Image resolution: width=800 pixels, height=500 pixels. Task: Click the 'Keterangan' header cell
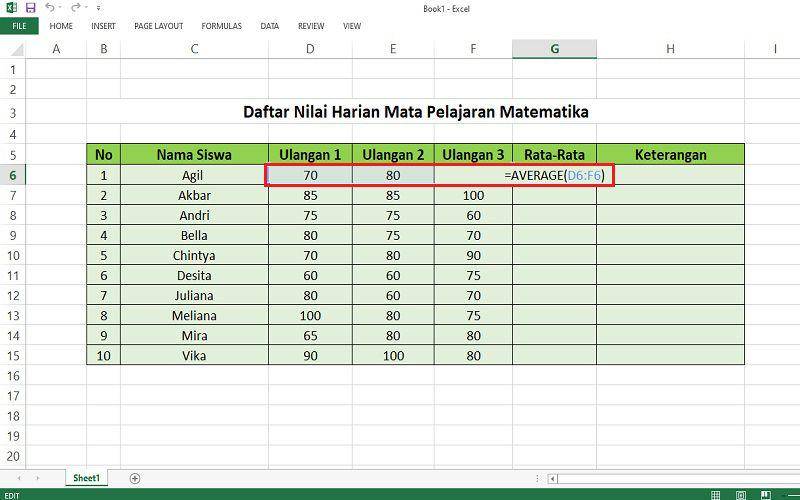coord(670,155)
